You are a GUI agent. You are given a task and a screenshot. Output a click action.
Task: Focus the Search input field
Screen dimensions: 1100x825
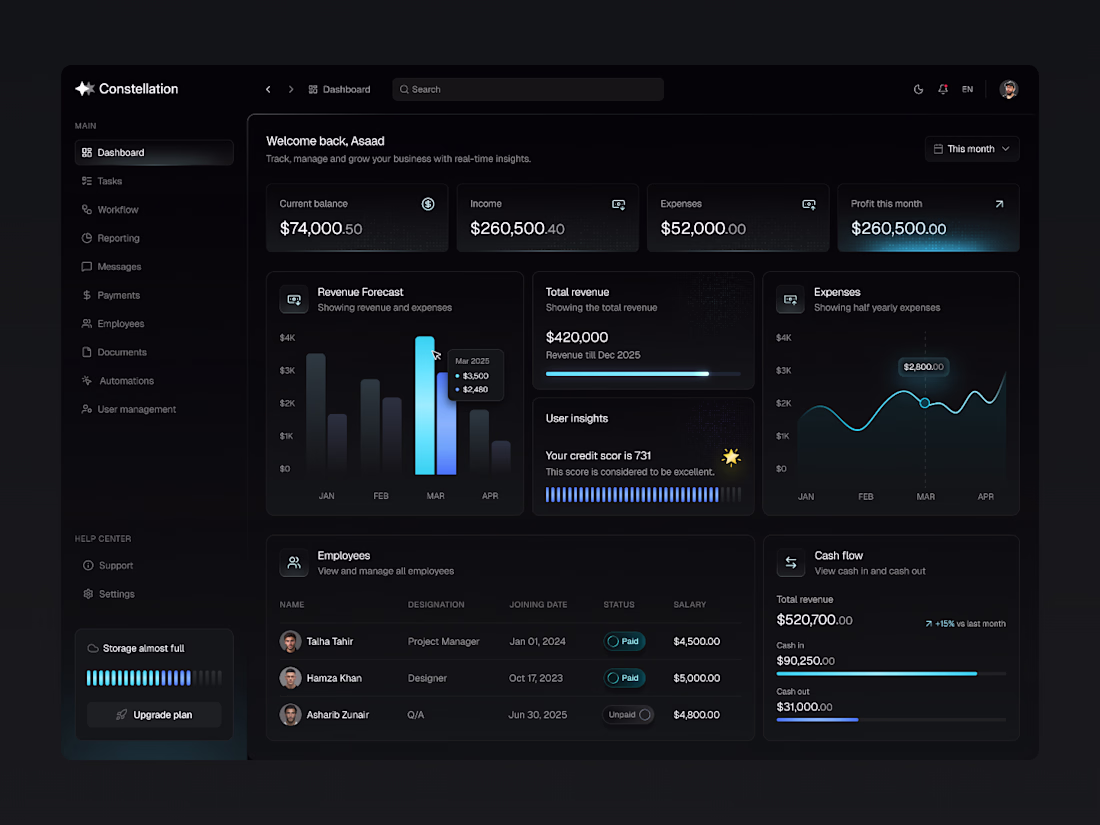(528, 89)
